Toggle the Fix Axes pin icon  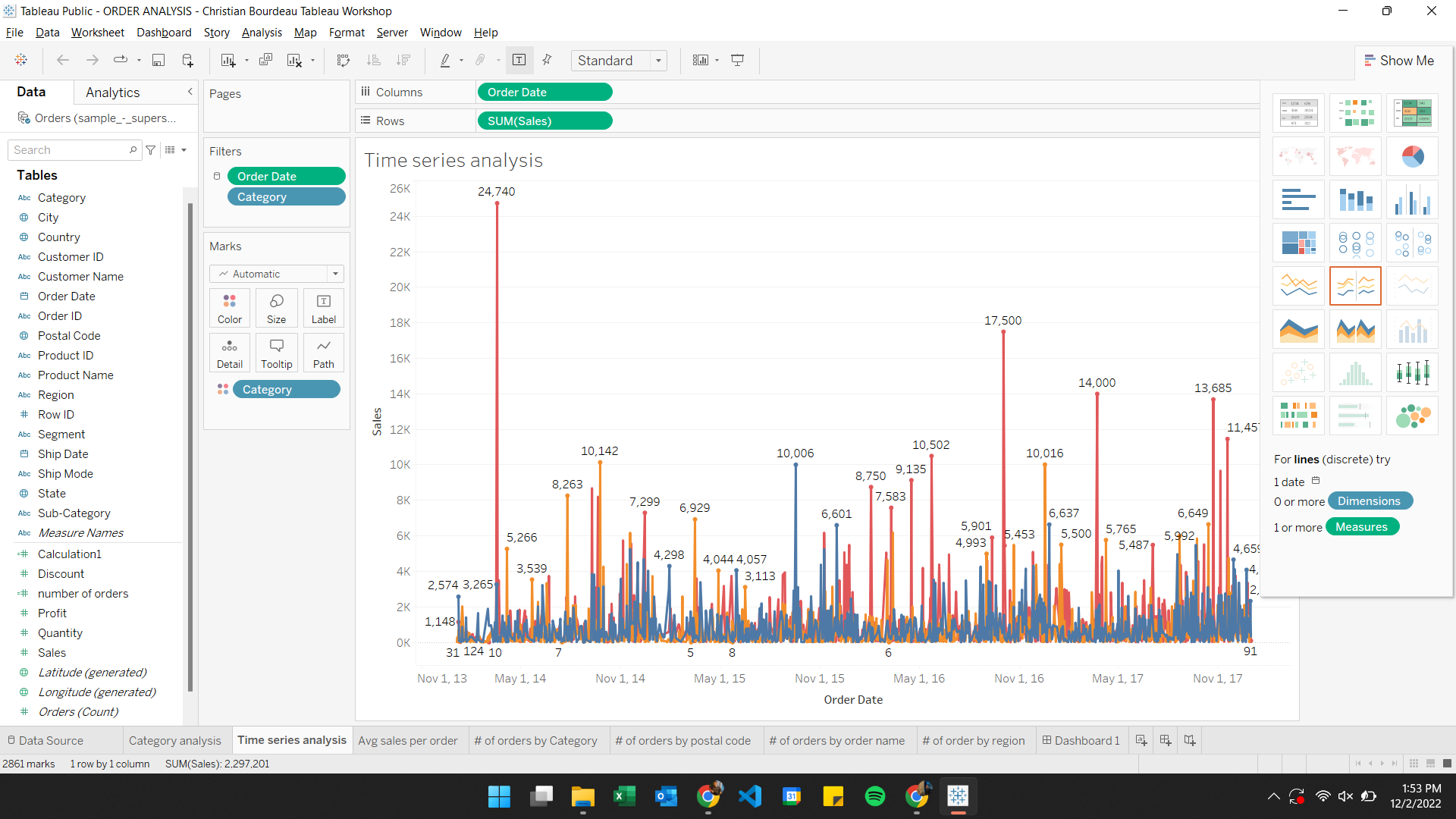[547, 60]
